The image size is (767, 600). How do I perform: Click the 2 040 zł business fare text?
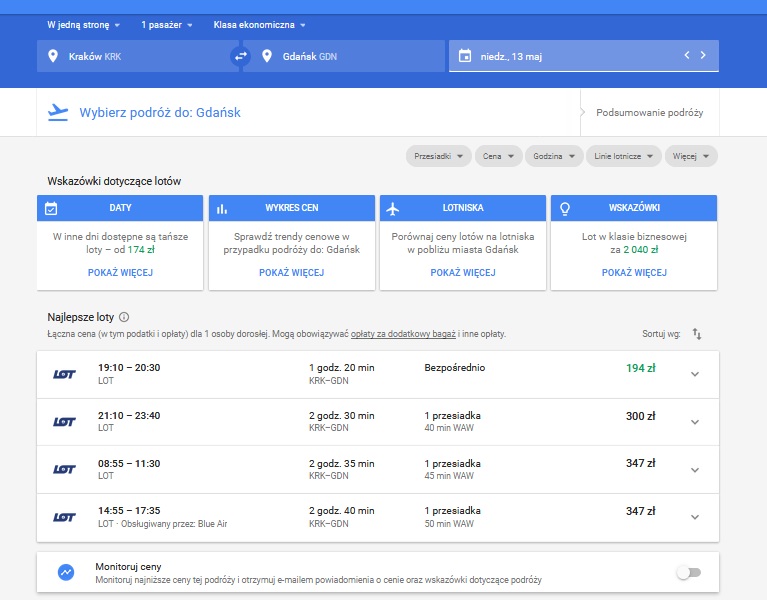[641, 249]
